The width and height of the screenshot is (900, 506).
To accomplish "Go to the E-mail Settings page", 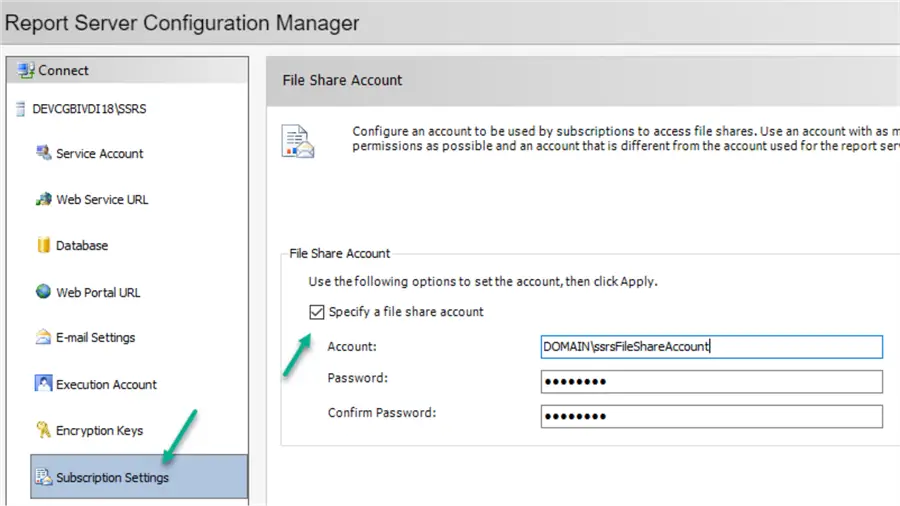I will [95, 337].
